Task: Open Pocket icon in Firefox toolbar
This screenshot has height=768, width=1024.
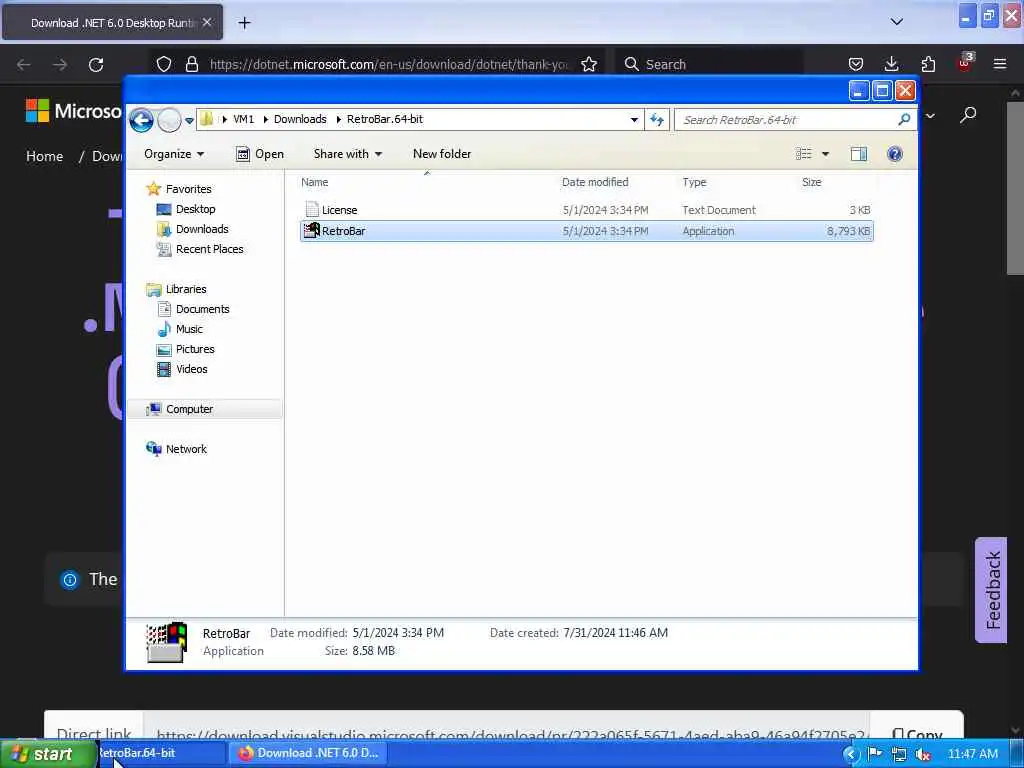Action: click(856, 64)
